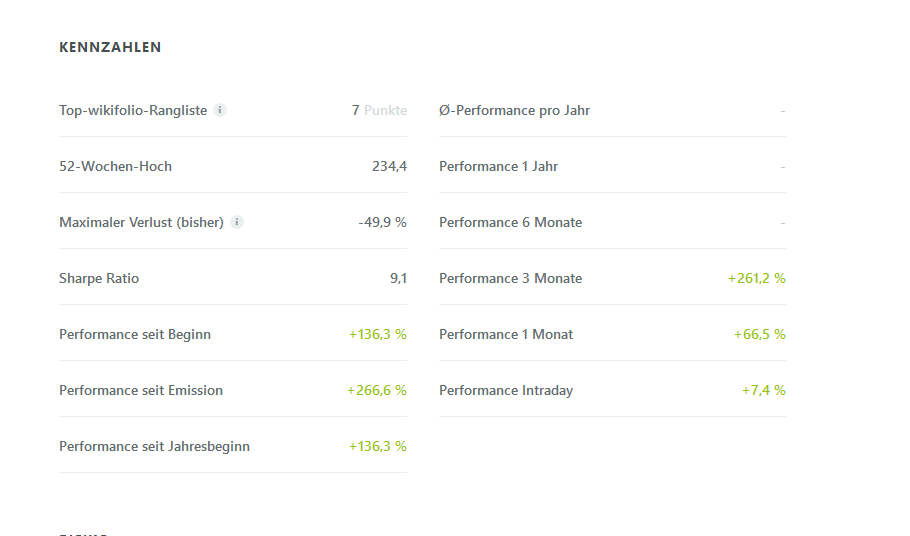Select the +266,6 % Emission value
Screen dimensions: 910x536
[x=376, y=390]
